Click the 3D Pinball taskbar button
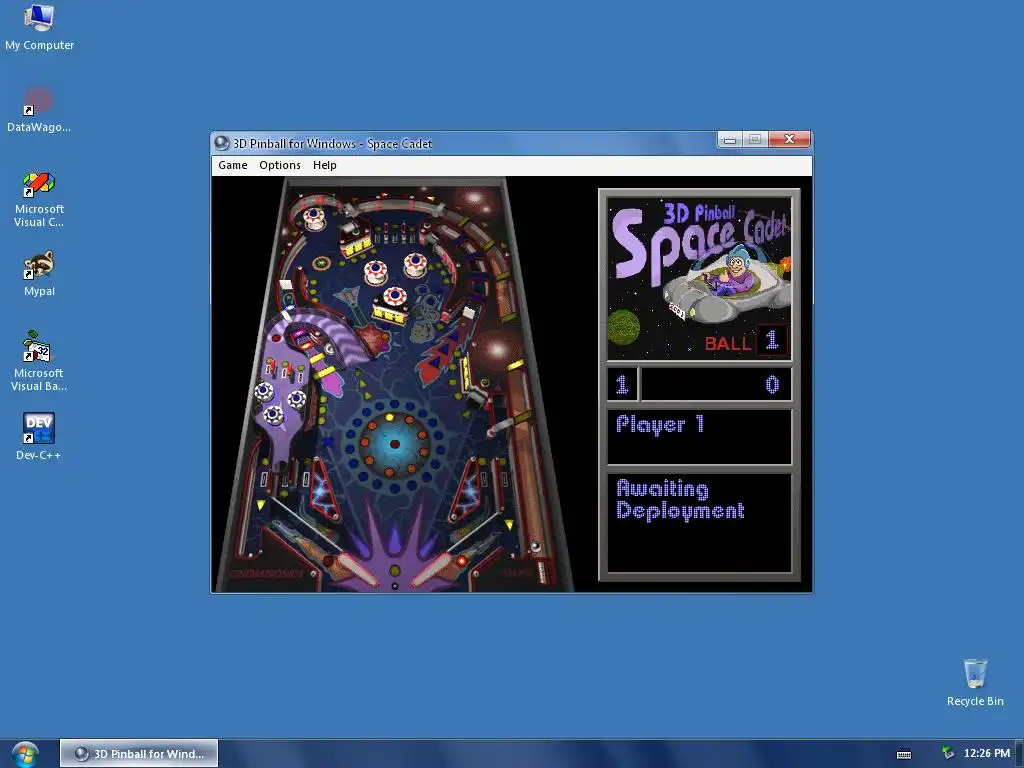Screen dimensions: 1024x768 point(139,754)
